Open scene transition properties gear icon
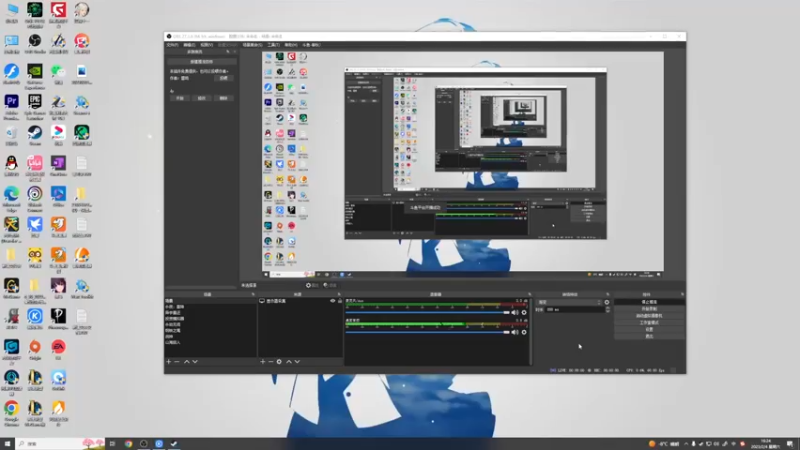Screen dimensions: 800x450 (x=607, y=302)
